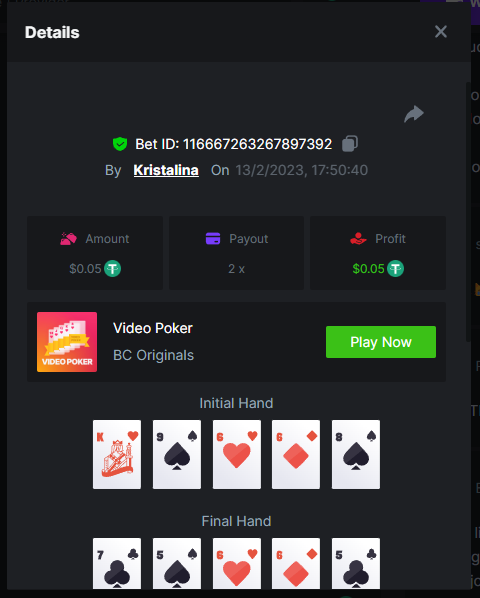Copy the Bet ID with the copy icon
The height and width of the screenshot is (598, 480).
pos(350,144)
